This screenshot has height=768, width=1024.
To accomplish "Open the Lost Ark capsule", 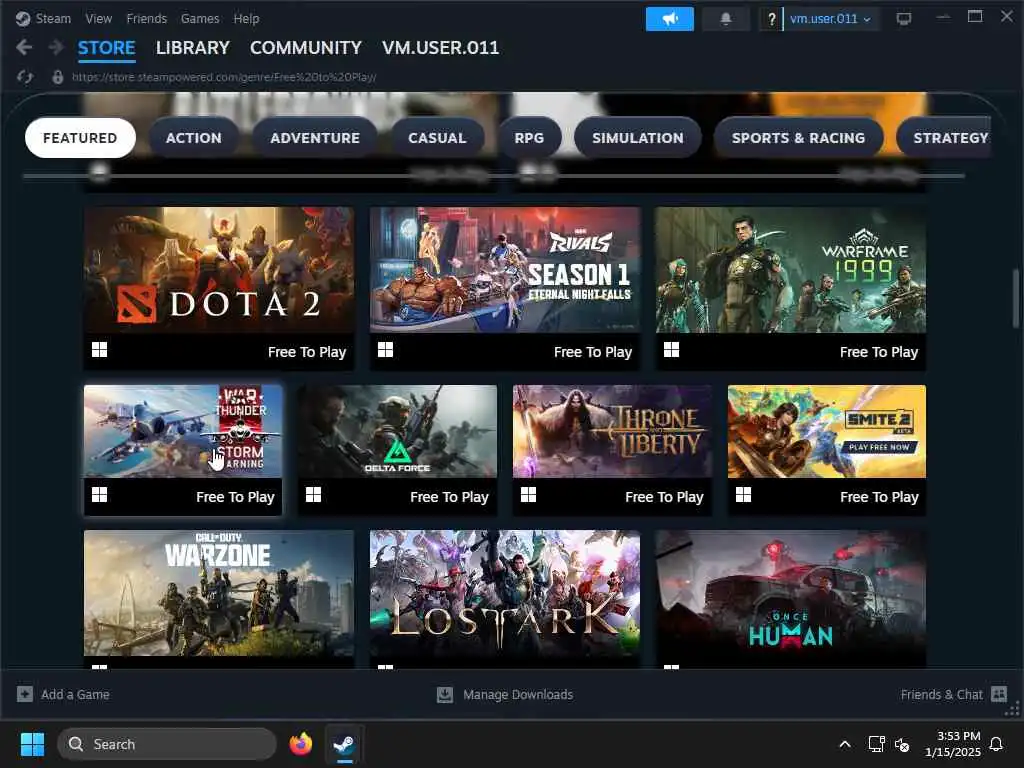I will point(505,598).
